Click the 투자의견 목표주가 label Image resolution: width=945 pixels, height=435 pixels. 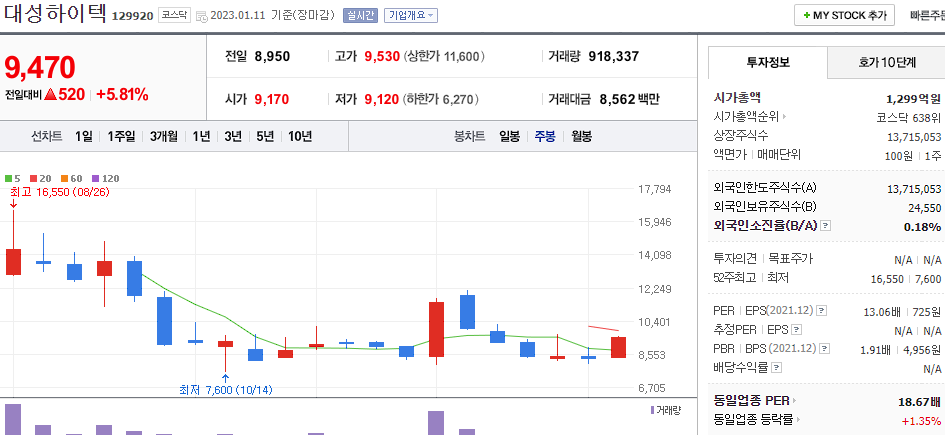click(763, 259)
